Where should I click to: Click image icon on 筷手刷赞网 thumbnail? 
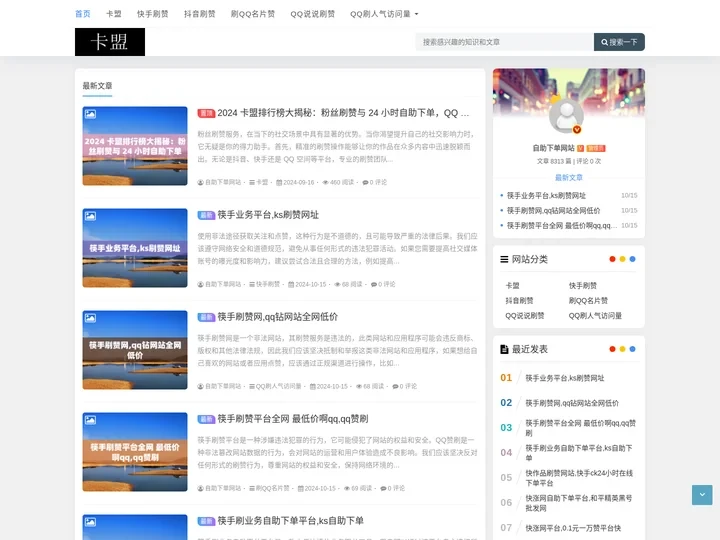pos(90,318)
